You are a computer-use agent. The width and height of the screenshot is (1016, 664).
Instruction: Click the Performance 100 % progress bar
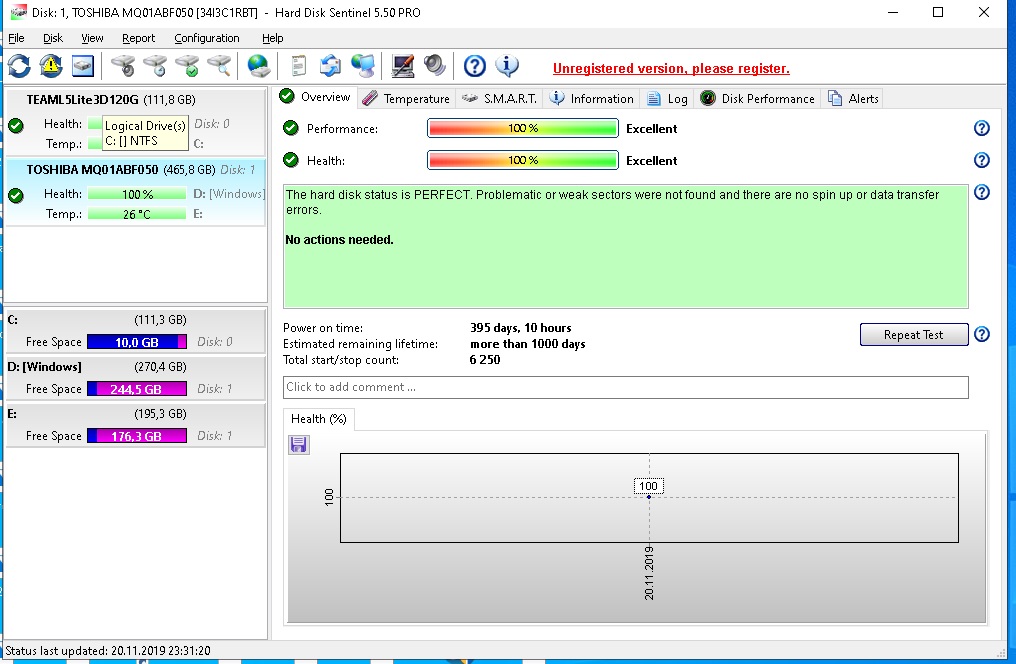(523, 128)
